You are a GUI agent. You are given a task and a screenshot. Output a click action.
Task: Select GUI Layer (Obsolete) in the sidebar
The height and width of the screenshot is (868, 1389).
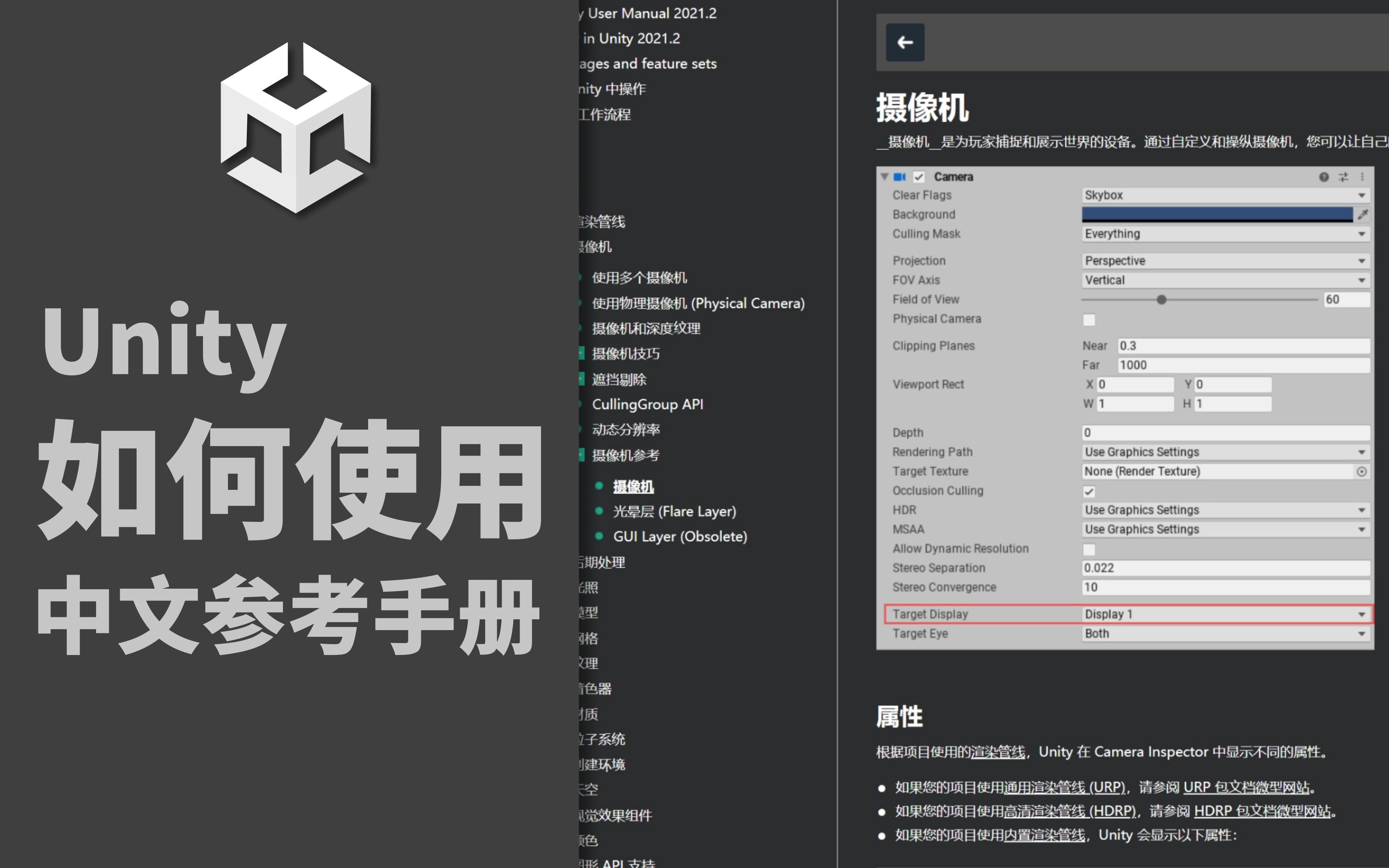[x=680, y=537]
